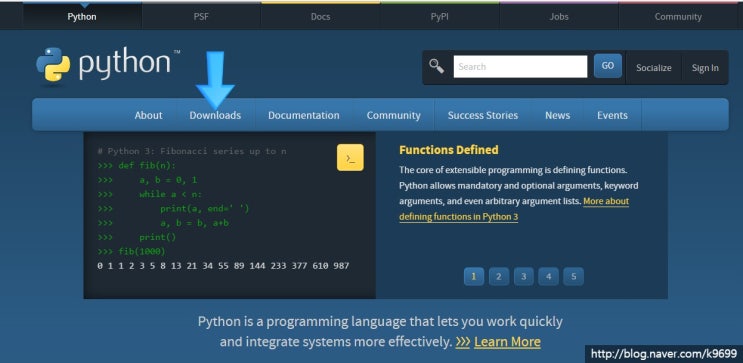Screen dimensions: 743x363
Task: Go to slide 5 of the carousel
Action: click(x=573, y=277)
